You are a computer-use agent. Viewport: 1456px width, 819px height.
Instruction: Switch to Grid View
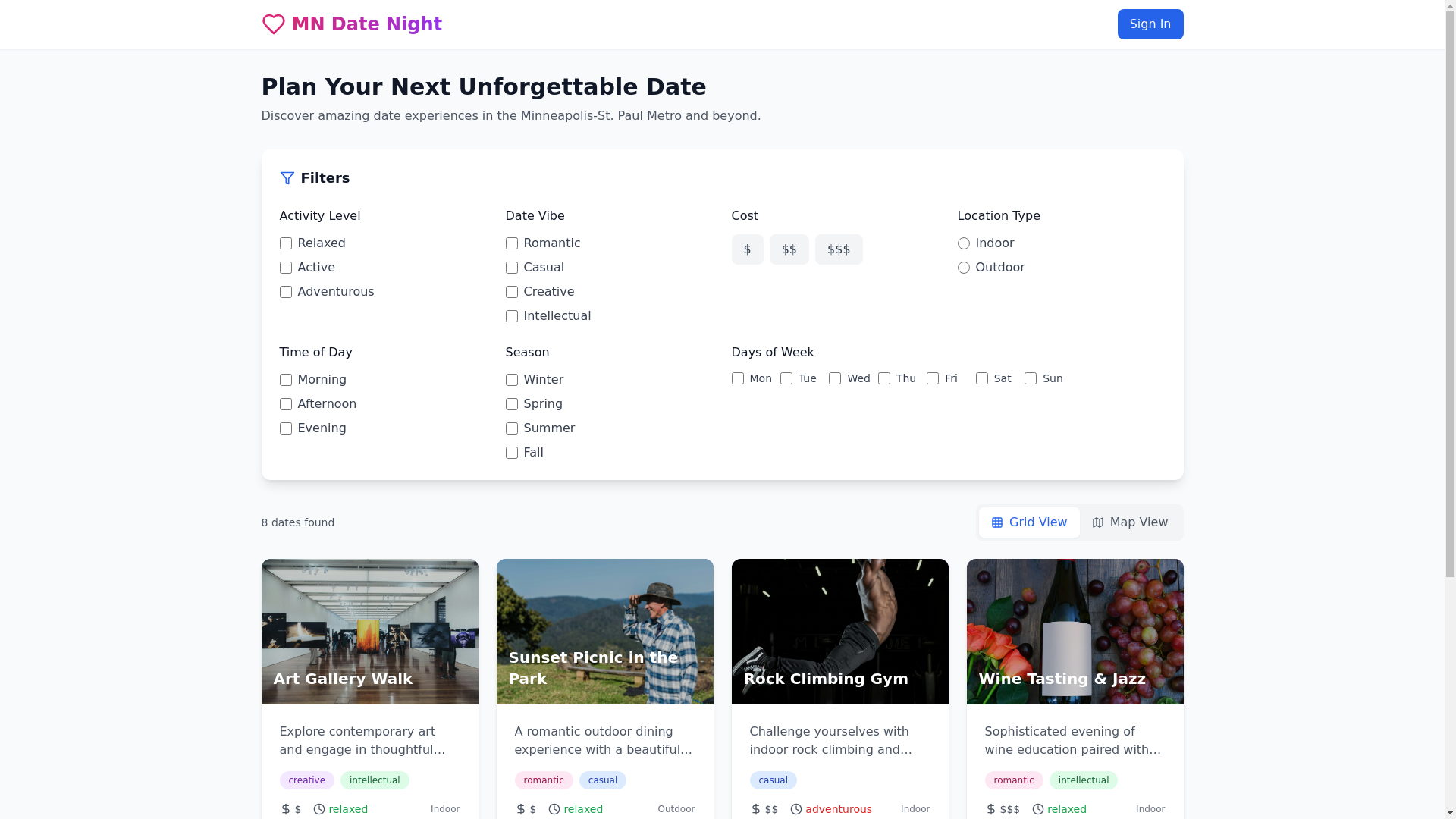(1029, 522)
